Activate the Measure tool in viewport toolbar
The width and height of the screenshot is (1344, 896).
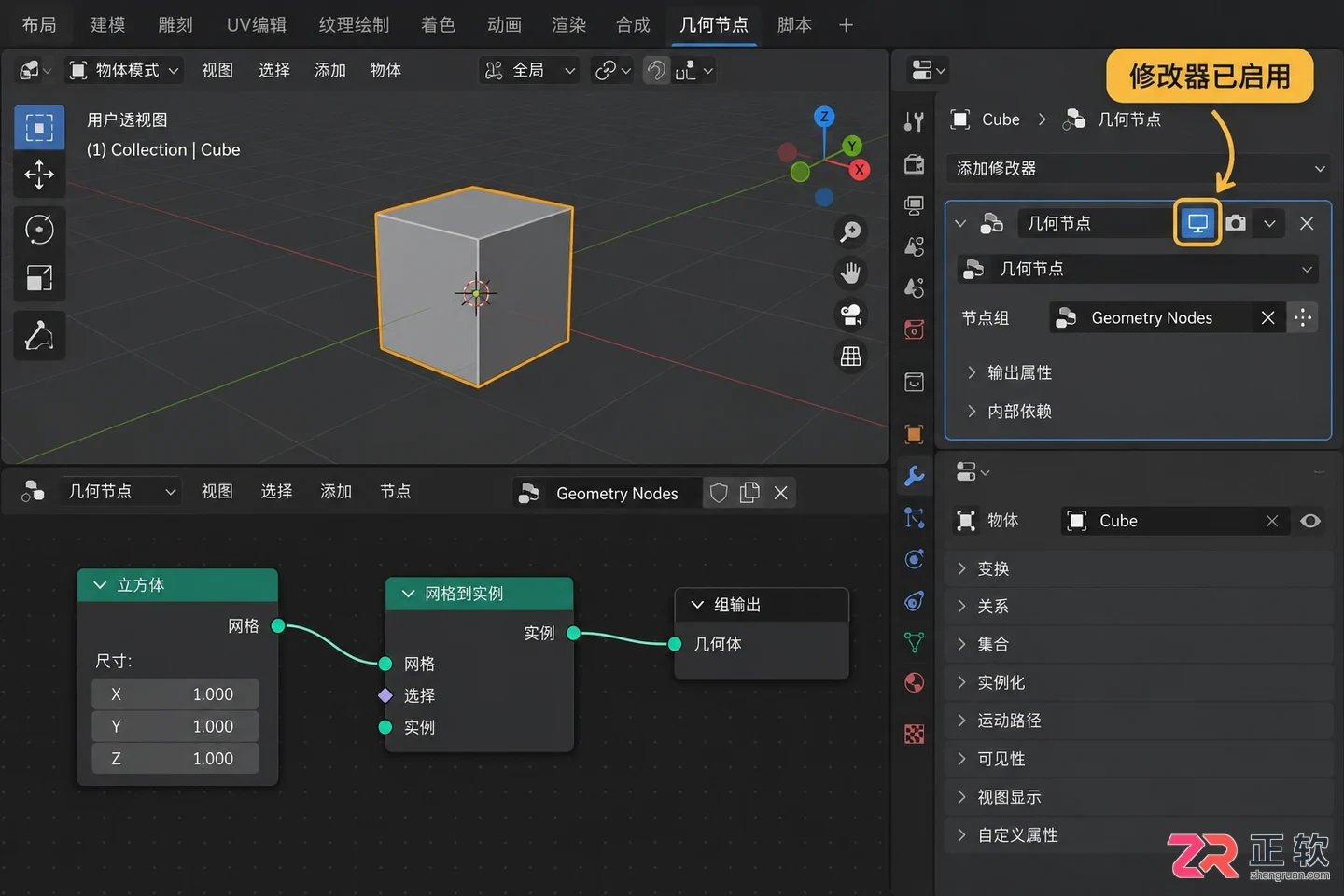[39, 335]
